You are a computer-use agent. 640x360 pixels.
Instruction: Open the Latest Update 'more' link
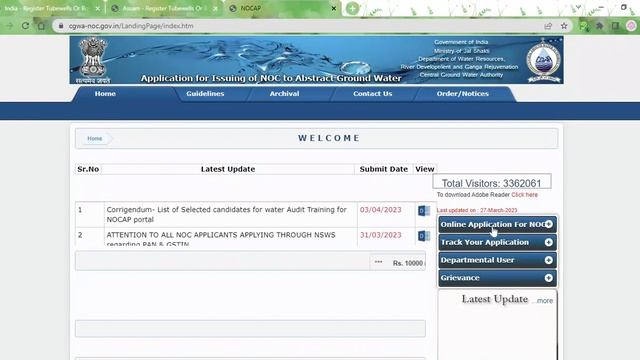point(544,301)
